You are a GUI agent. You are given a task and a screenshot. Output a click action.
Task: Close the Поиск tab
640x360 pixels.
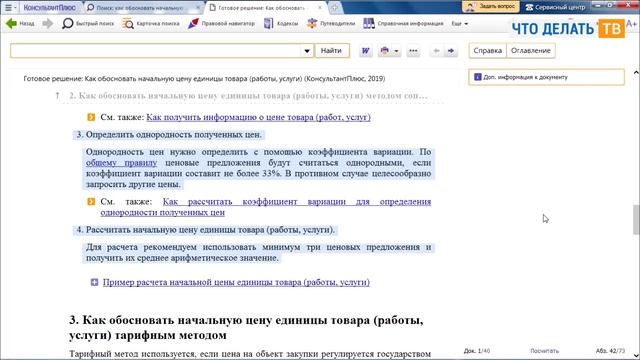point(198,8)
